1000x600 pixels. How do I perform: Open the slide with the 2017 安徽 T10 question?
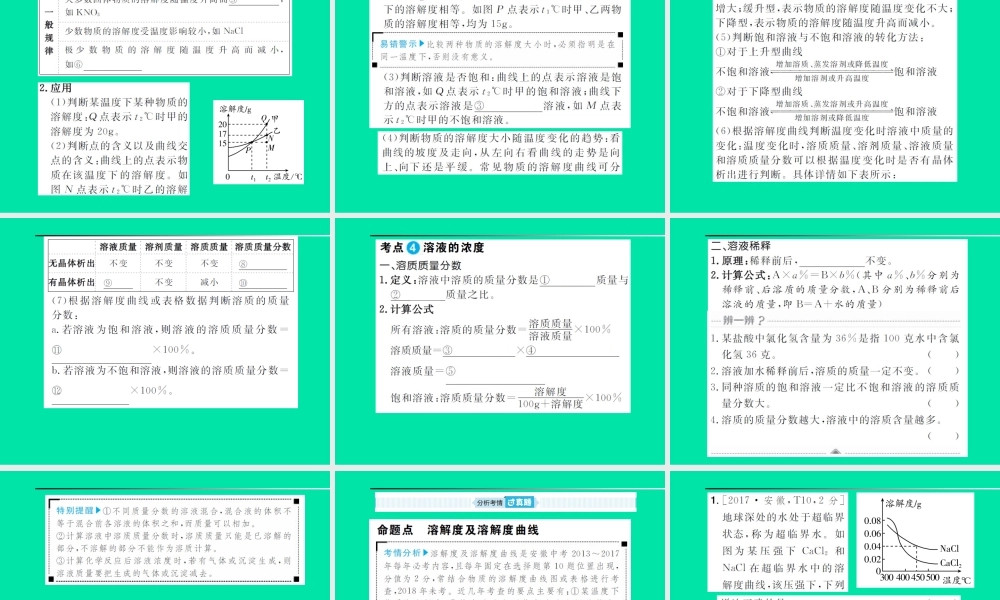[835, 535]
